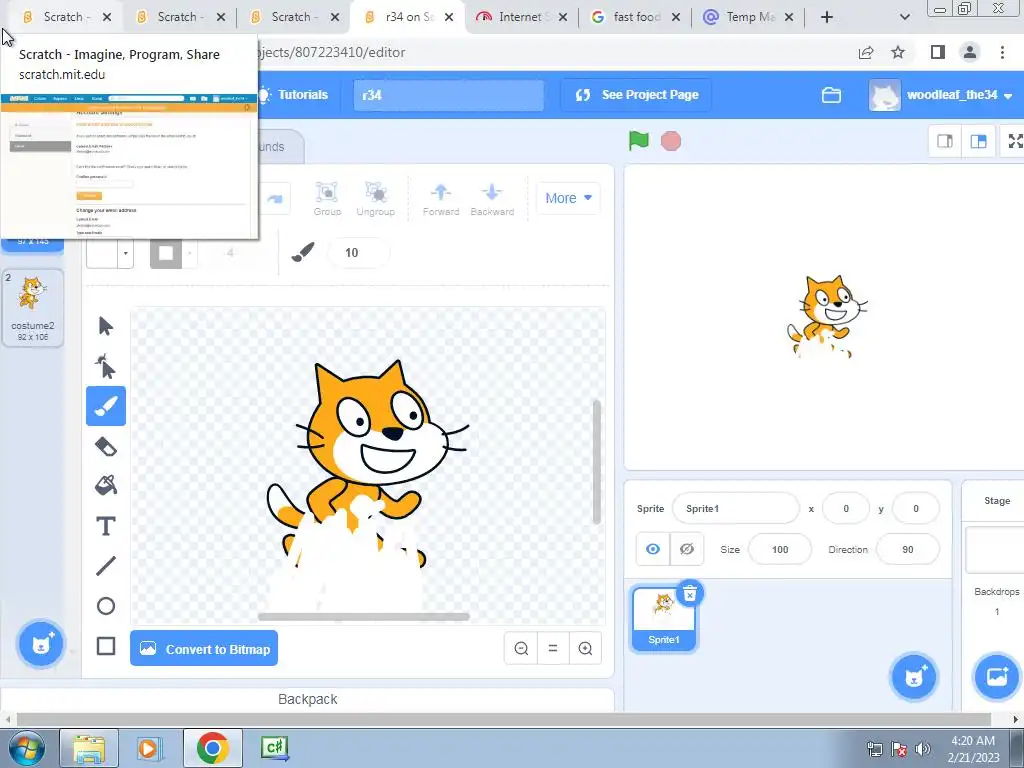The image size is (1024, 768).
Task: Switch to the Internet tab
Action: coord(521,17)
